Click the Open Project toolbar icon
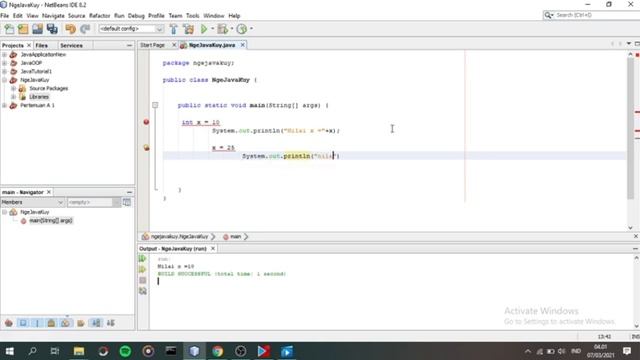640x360 pixels. coord(38,29)
